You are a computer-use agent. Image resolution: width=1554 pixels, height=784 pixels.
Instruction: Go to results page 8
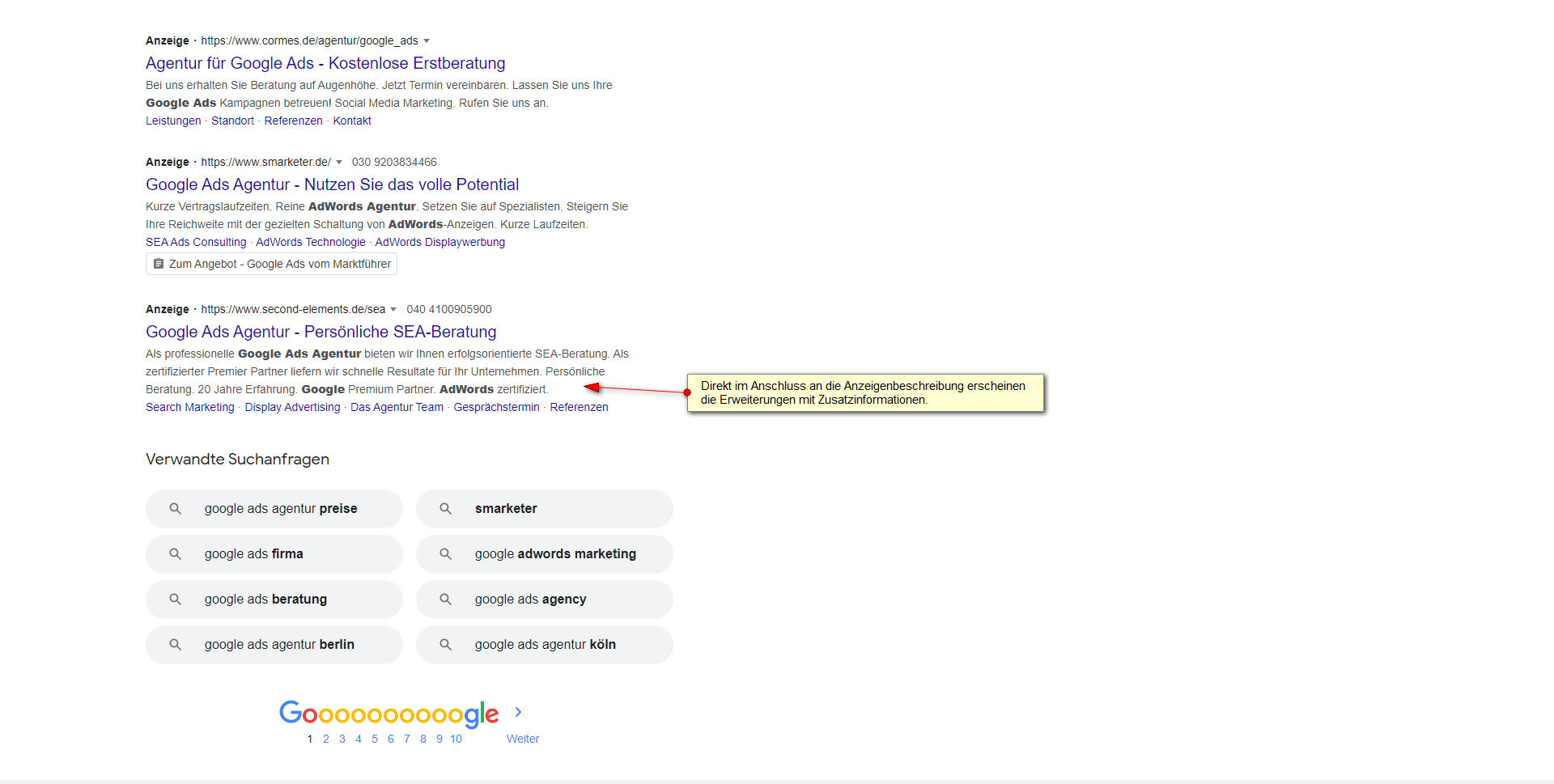coord(423,739)
